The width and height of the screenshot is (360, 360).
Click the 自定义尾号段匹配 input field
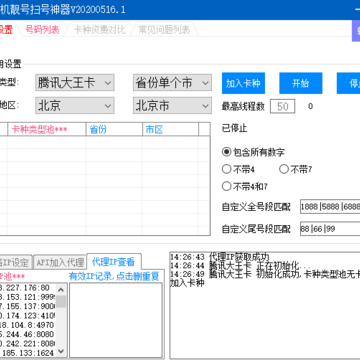330,229
